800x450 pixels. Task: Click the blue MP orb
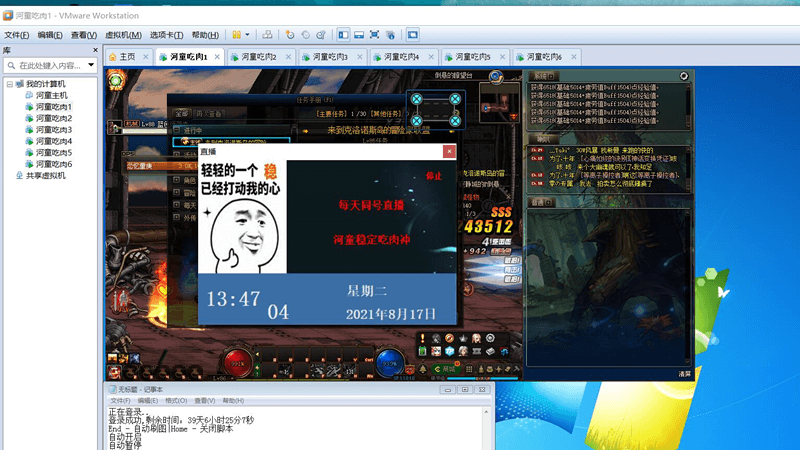coord(390,363)
